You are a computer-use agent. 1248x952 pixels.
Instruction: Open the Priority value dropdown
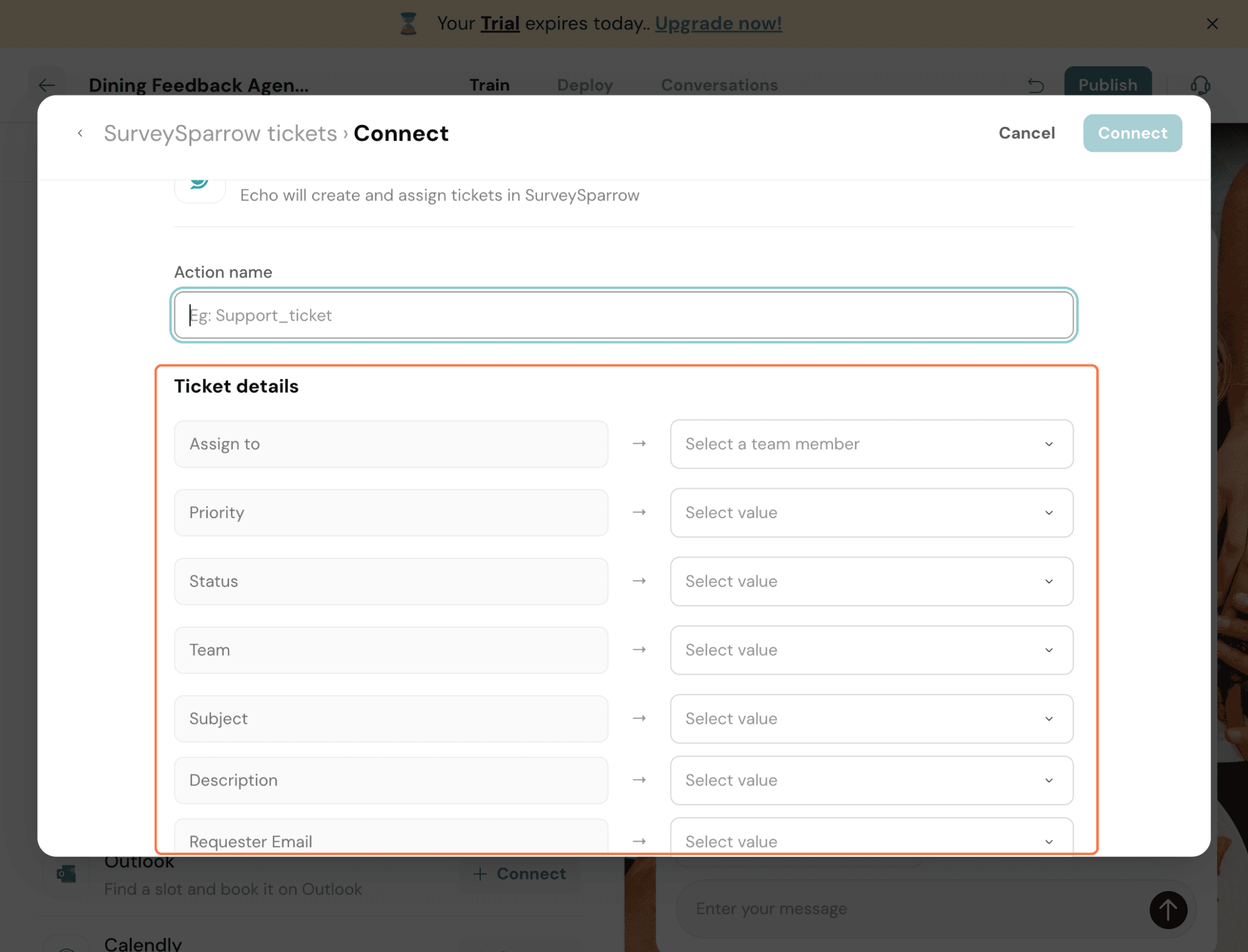871,513
